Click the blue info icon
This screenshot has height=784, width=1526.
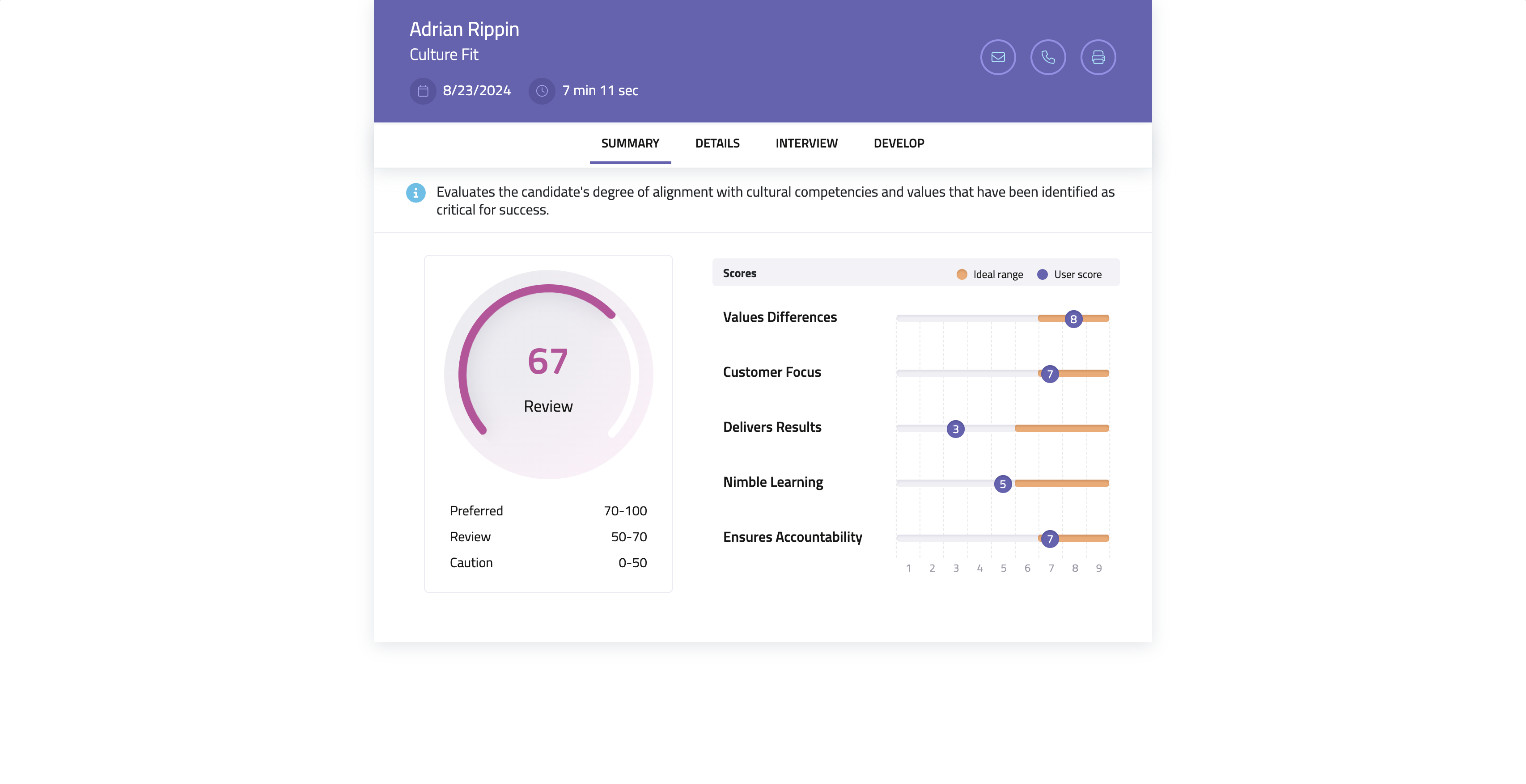(x=416, y=193)
